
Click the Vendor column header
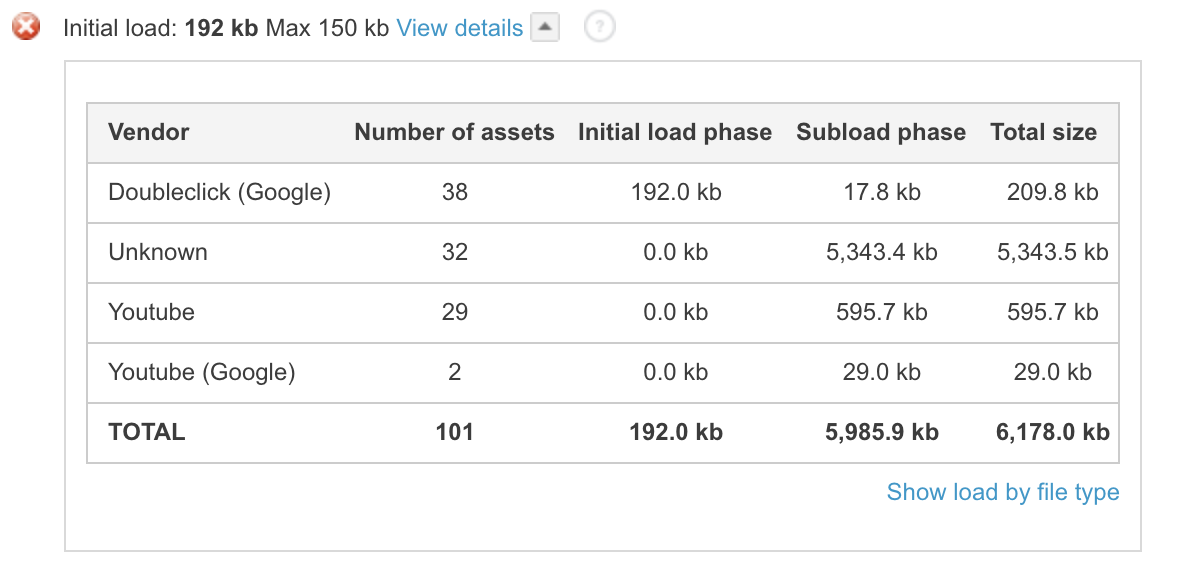click(x=149, y=132)
